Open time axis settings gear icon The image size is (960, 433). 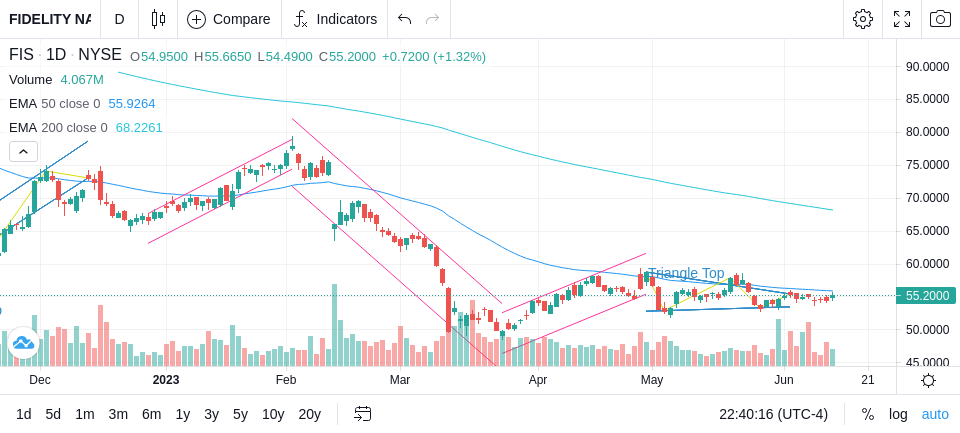point(928,380)
